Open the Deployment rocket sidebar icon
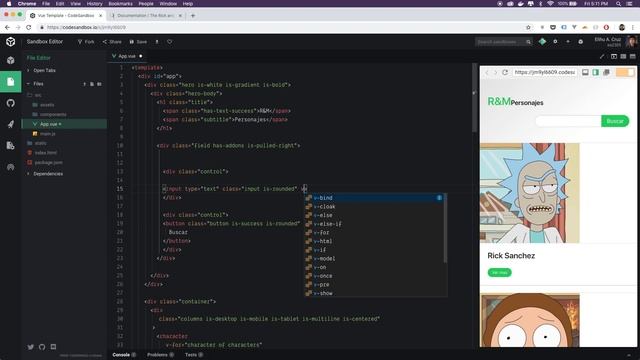Viewport: 640px width, 360px height. 11,124
